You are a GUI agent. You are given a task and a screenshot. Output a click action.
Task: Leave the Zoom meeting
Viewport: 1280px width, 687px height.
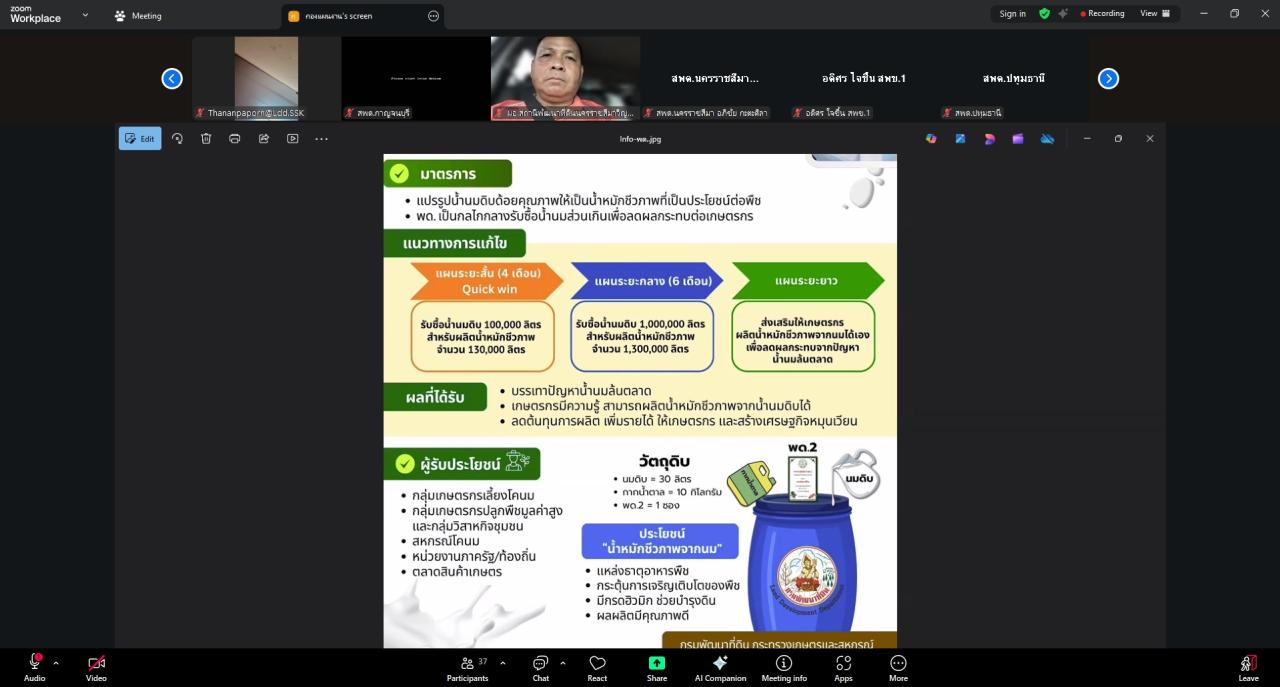1248,667
